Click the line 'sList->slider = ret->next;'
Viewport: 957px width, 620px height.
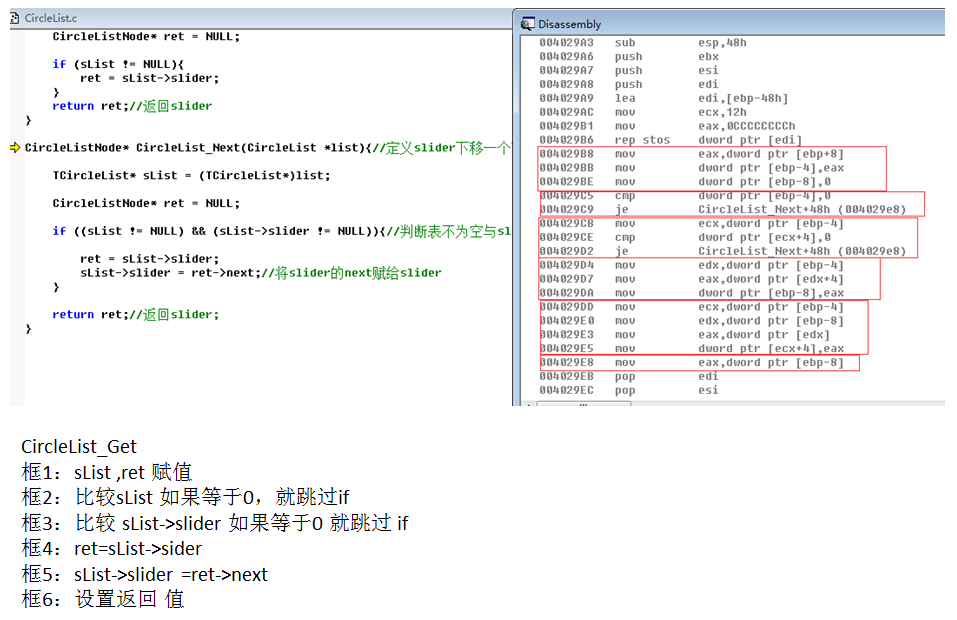coord(168,273)
